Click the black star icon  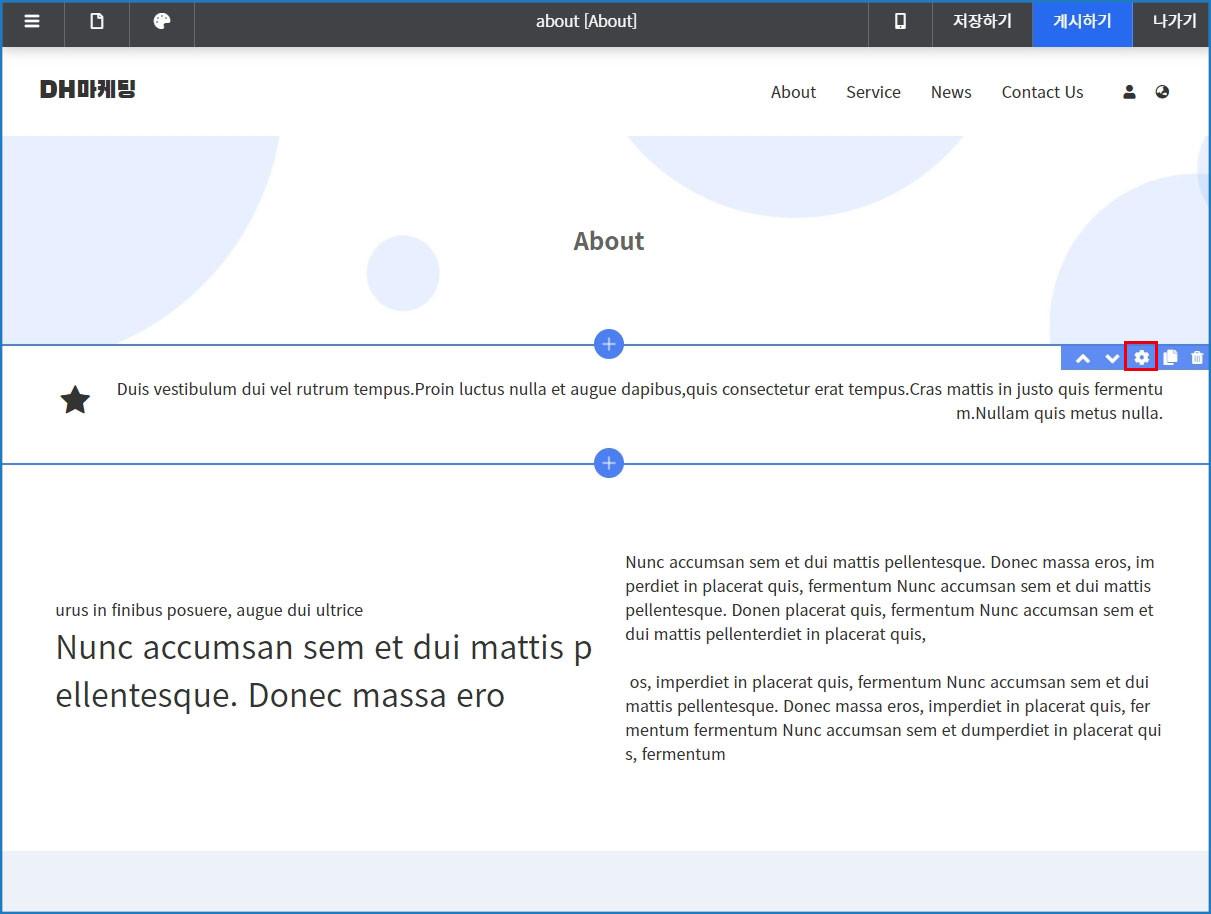click(x=75, y=401)
